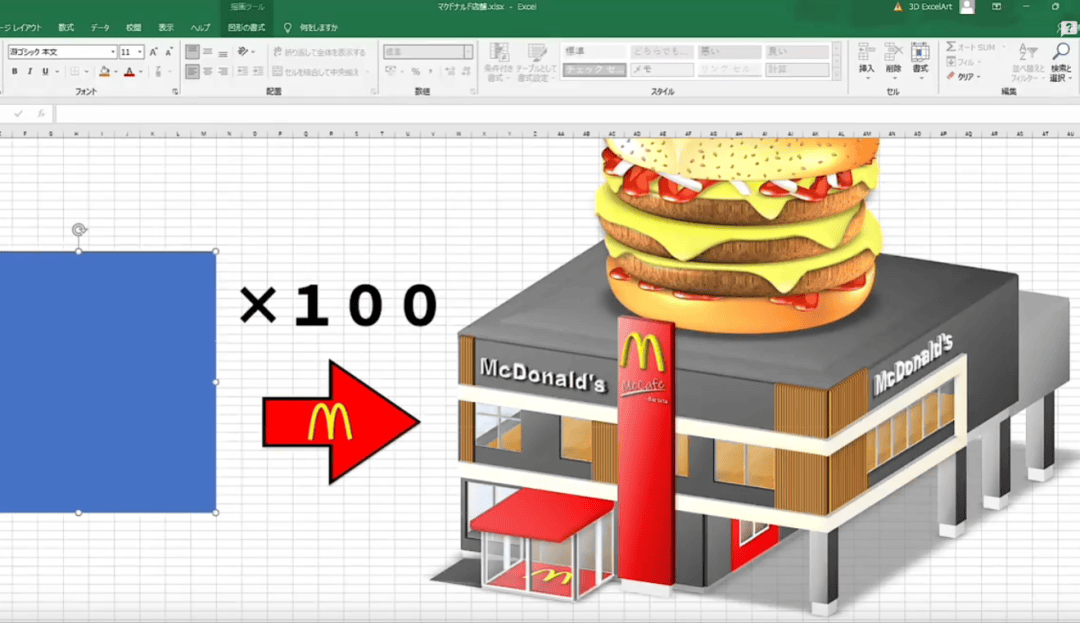The image size is (1080, 623).
Task: Toggle middle vertical alignment
Action: coord(207,52)
